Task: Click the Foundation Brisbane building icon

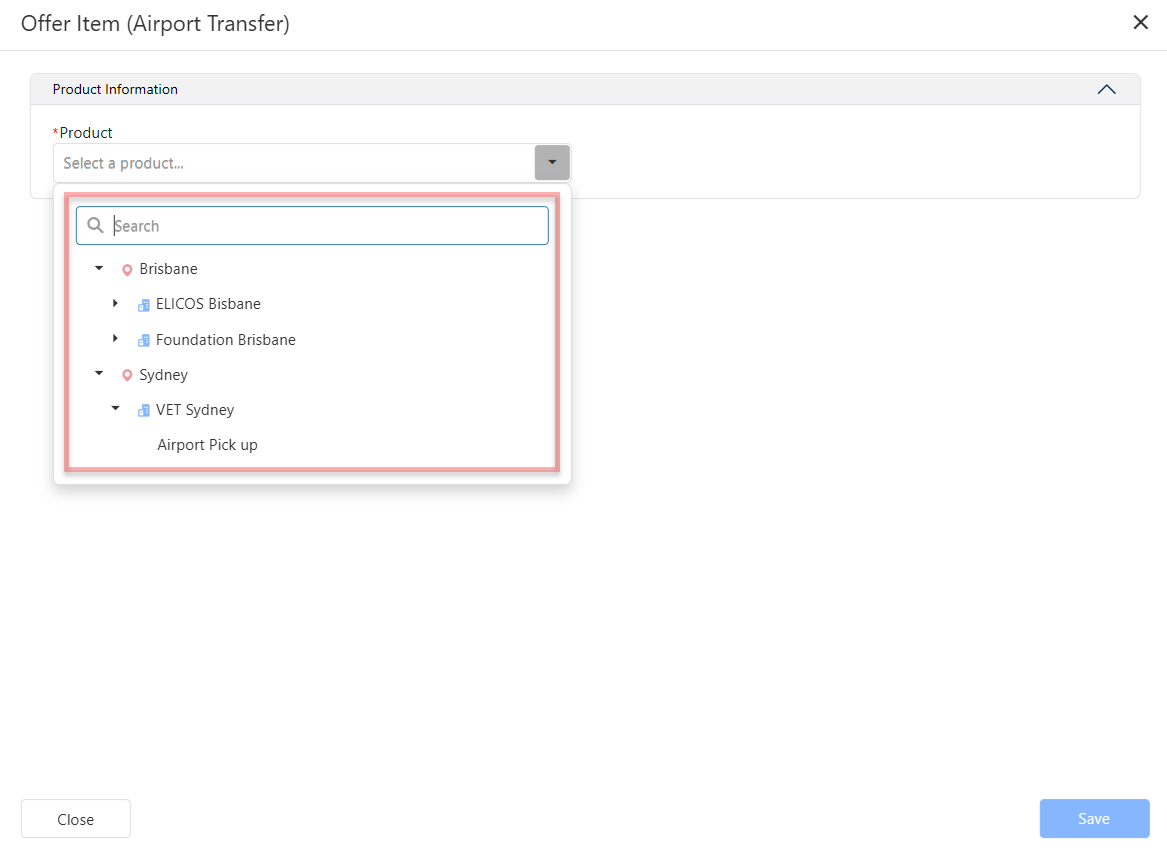Action: pyautogui.click(x=144, y=340)
